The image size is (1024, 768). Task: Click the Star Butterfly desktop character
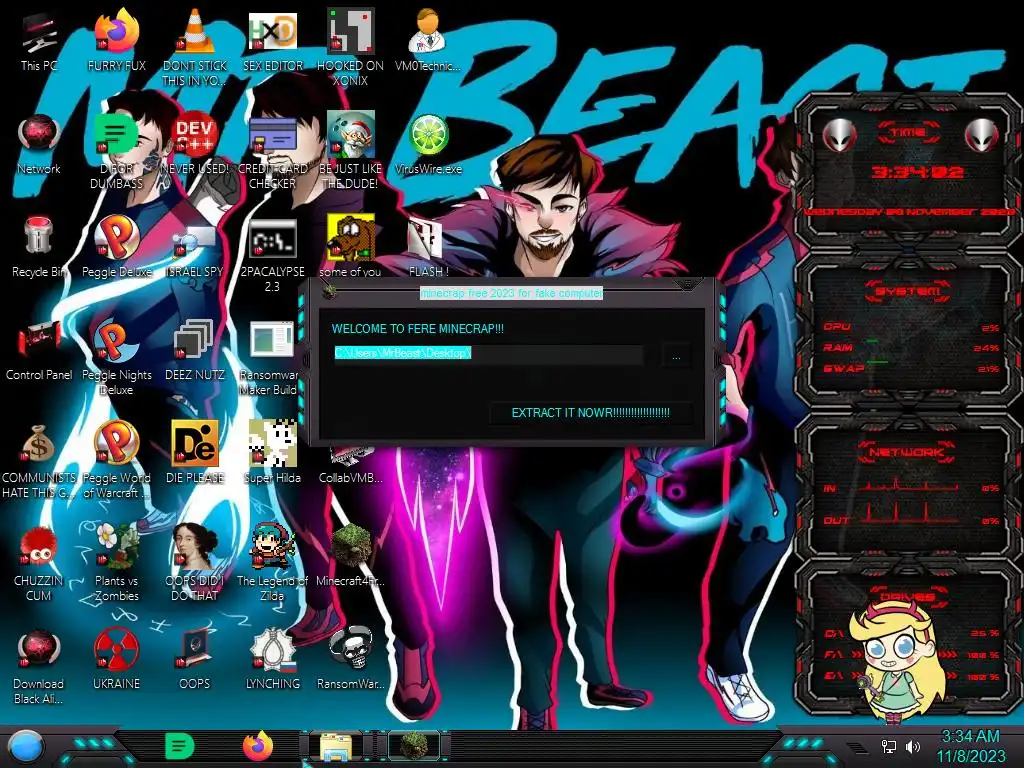(x=899, y=664)
